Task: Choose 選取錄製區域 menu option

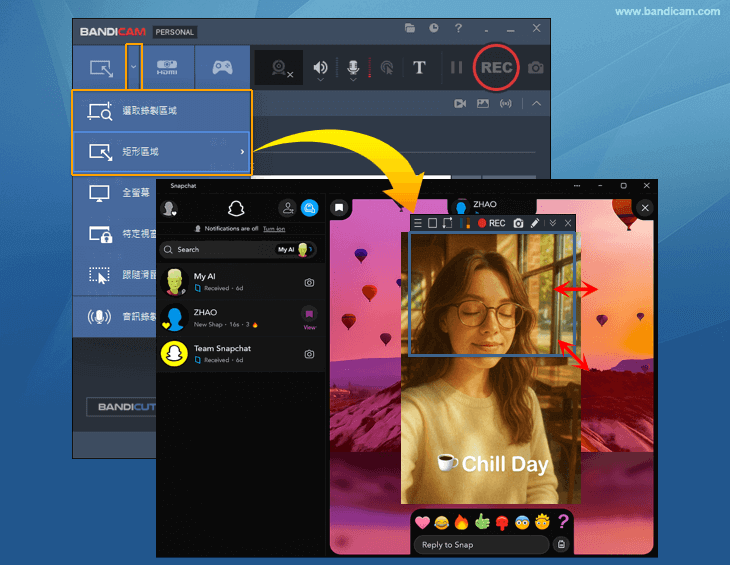Action: (162, 111)
